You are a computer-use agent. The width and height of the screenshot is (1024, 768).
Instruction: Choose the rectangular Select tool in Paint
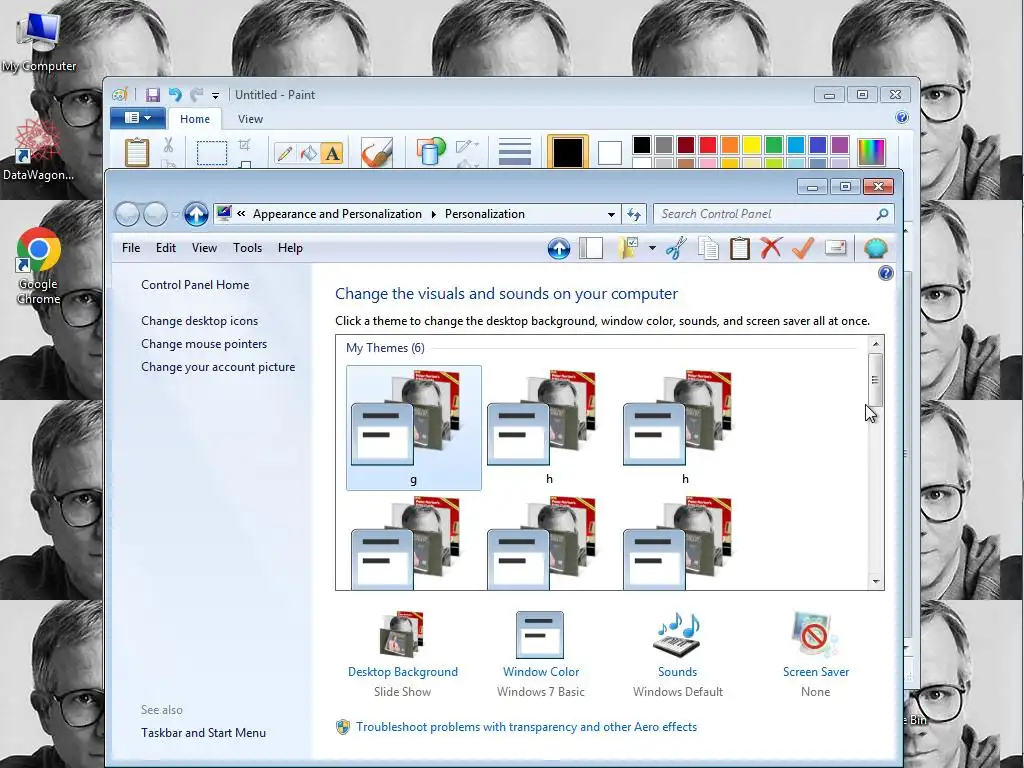tap(212, 153)
